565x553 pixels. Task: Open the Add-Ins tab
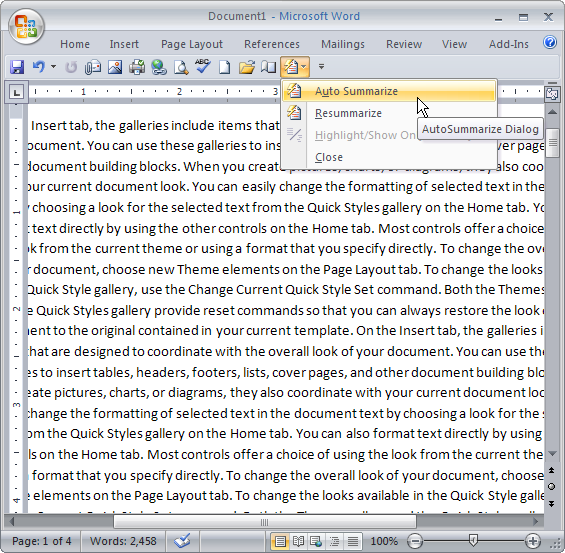tap(508, 44)
